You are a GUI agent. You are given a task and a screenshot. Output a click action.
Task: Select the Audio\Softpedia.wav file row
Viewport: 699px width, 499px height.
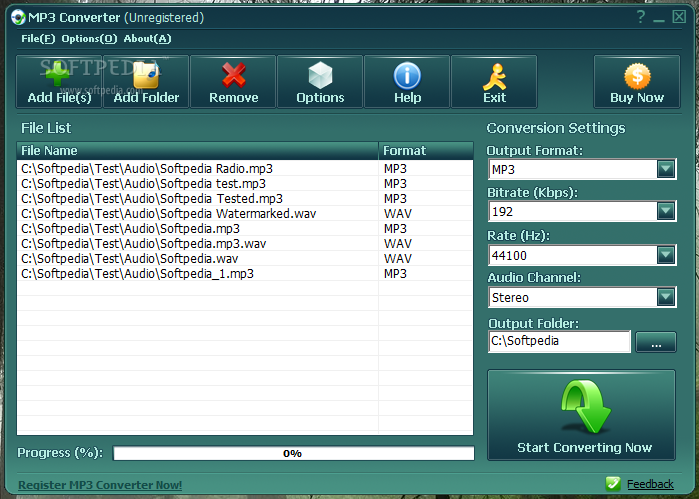click(245, 259)
